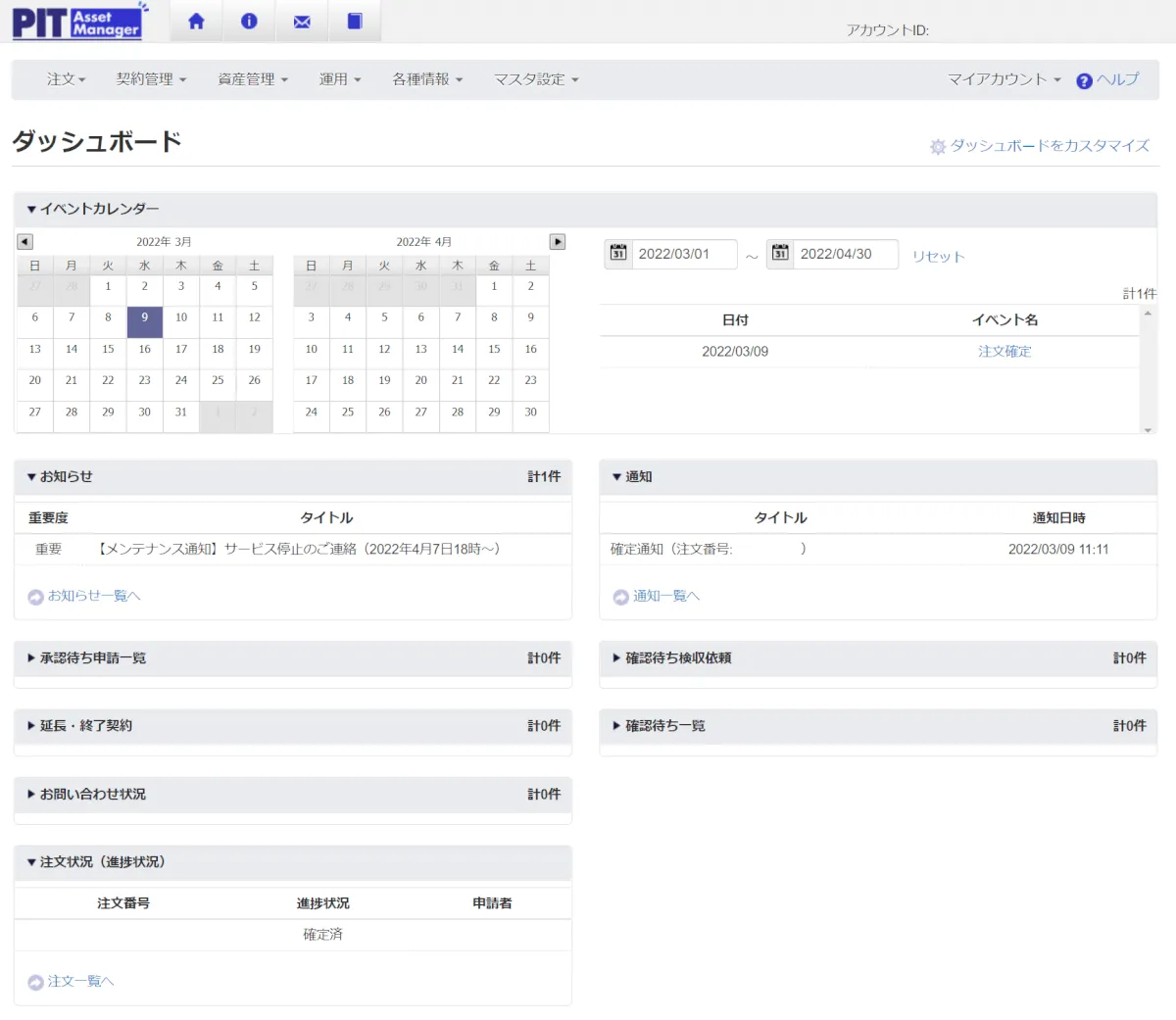Screen dimensions: 1176x1020
Task: Expand the 確認待ち検収依頼 panel
Action: [x=677, y=658]
